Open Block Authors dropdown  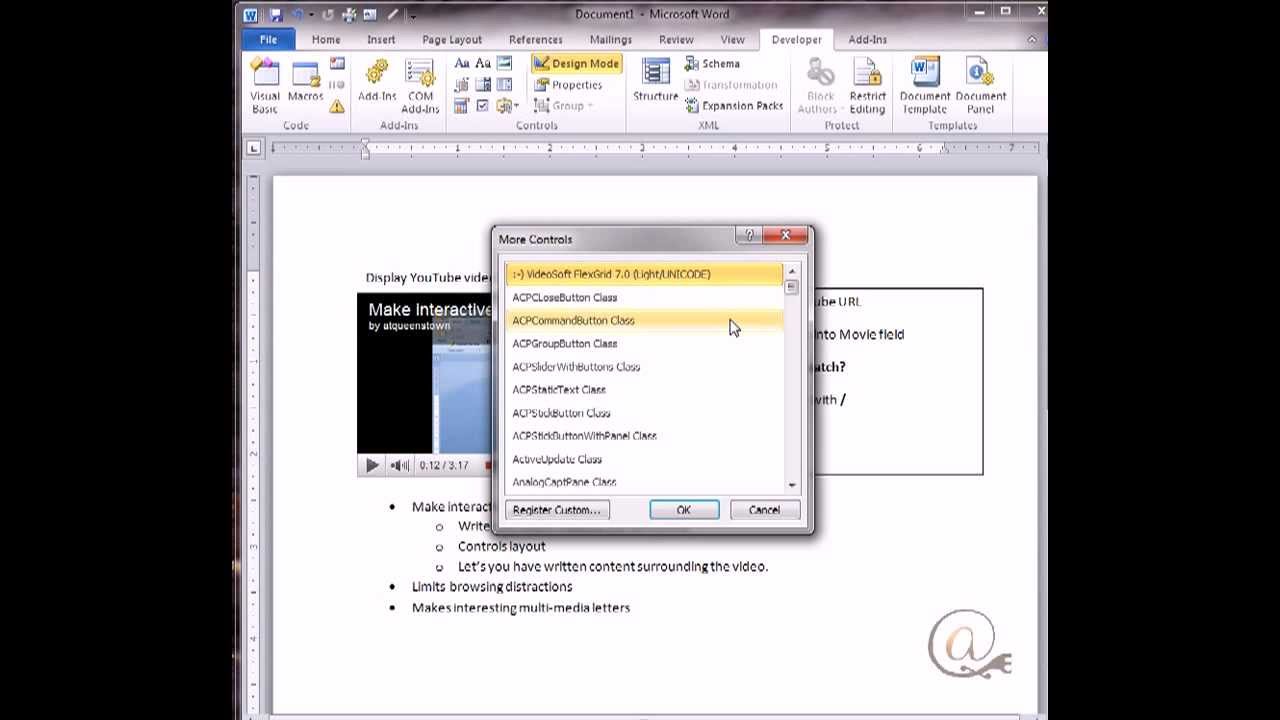pyautogui.click(x=821, y=86)
